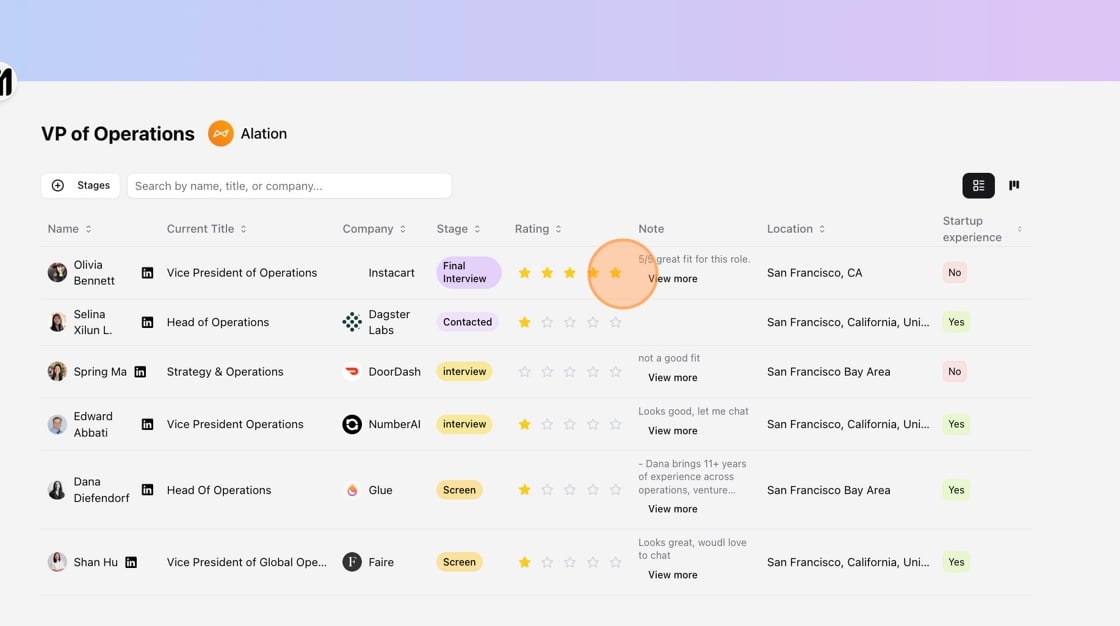Give Spring Ma a one-star rating
Screen dimensions: 1120x626
[x=524, y=372]
